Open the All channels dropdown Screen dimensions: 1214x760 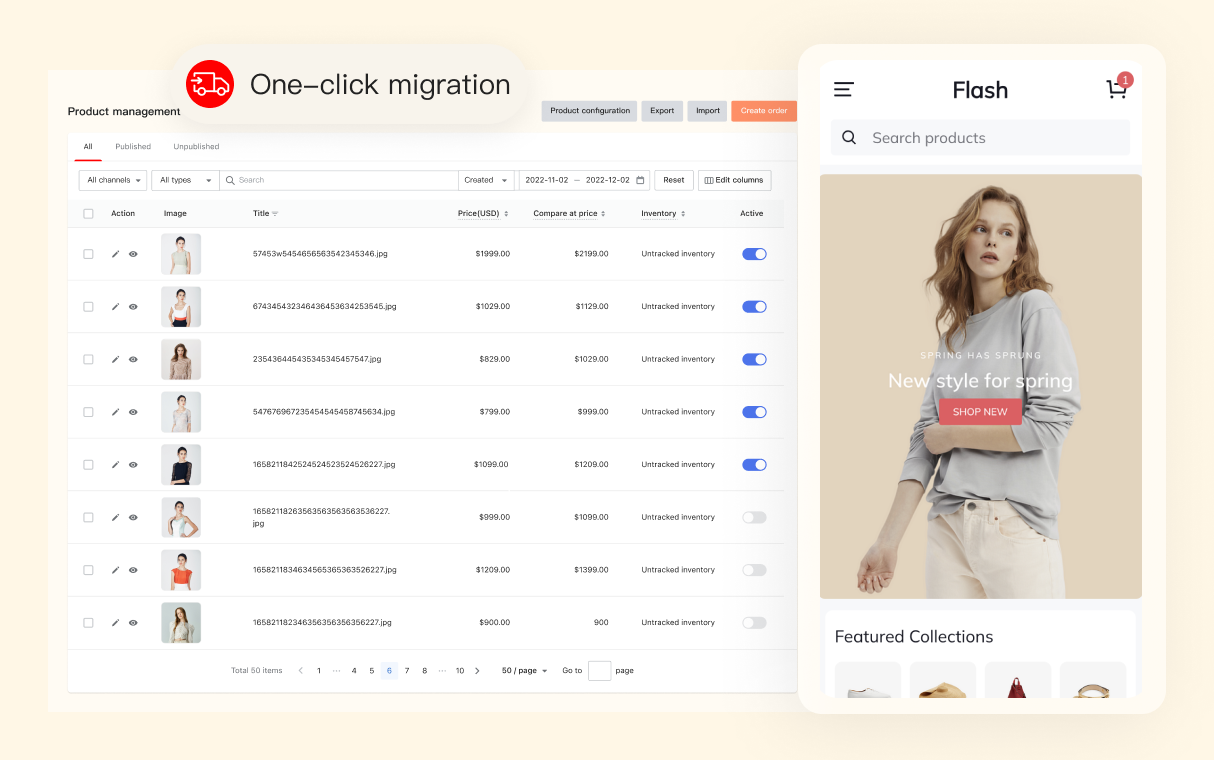[x=113, y=180]
